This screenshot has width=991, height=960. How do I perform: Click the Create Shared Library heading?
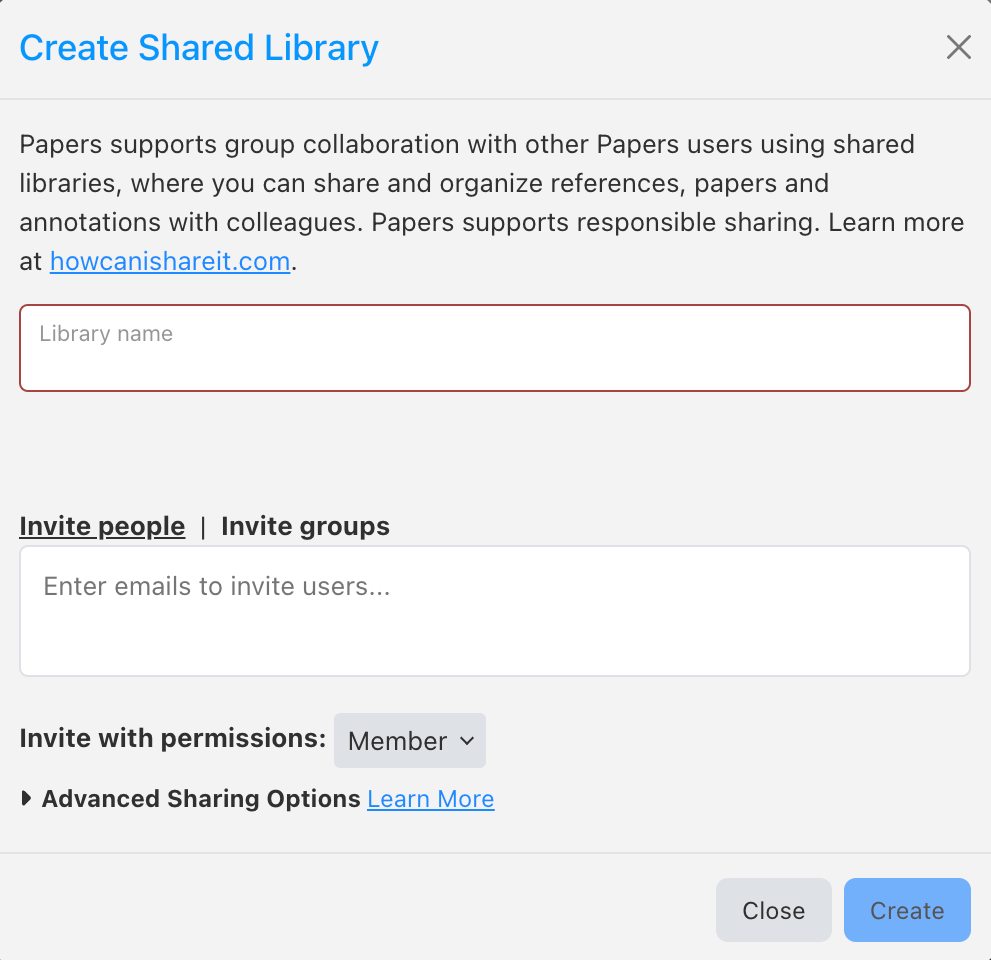click(x=198, y=47)
